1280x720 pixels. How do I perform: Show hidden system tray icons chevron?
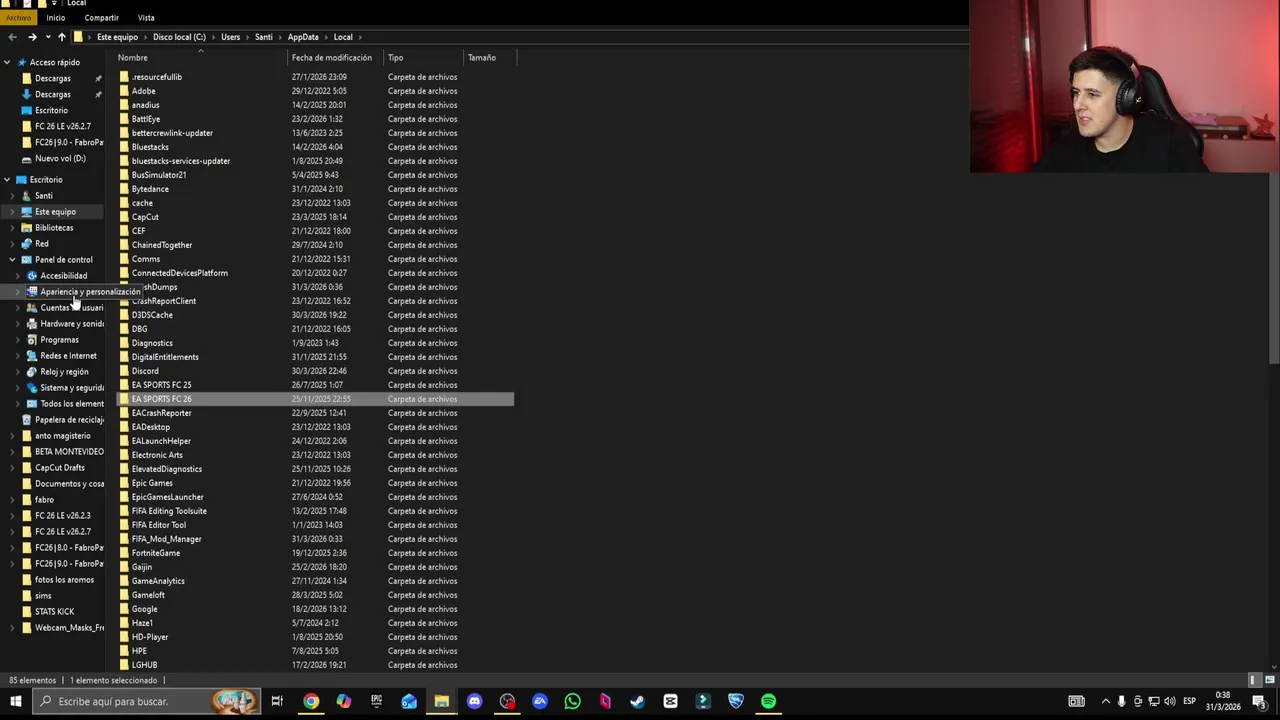(x=1105, y=701)
